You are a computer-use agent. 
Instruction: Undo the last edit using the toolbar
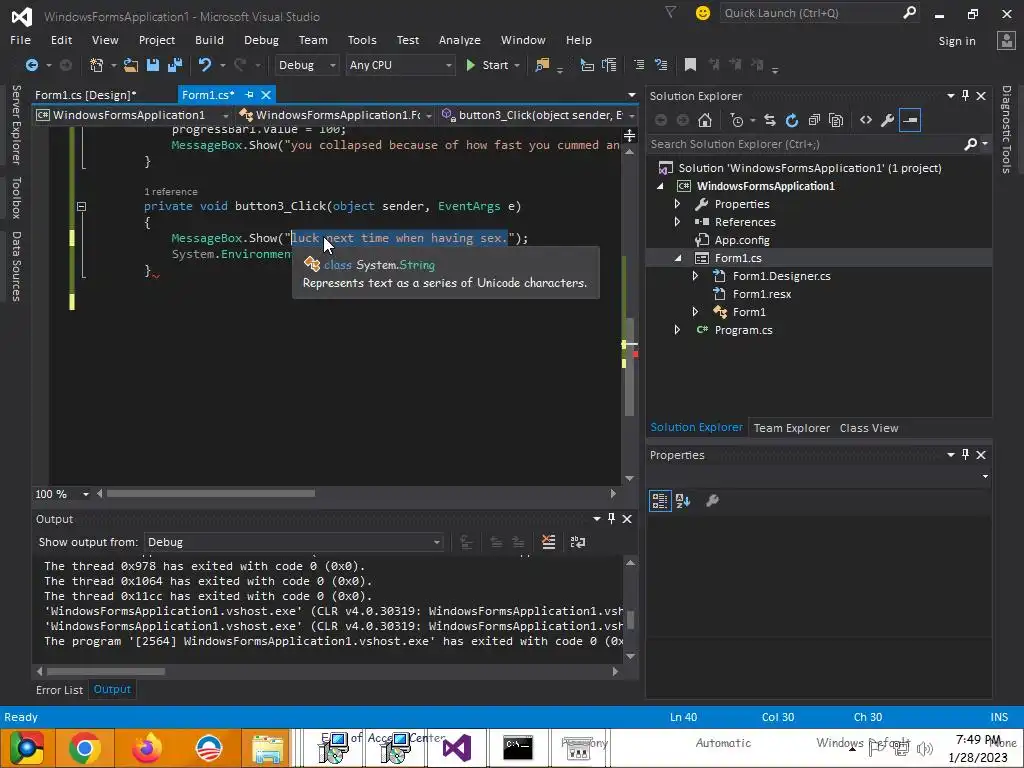pos(205,65)
